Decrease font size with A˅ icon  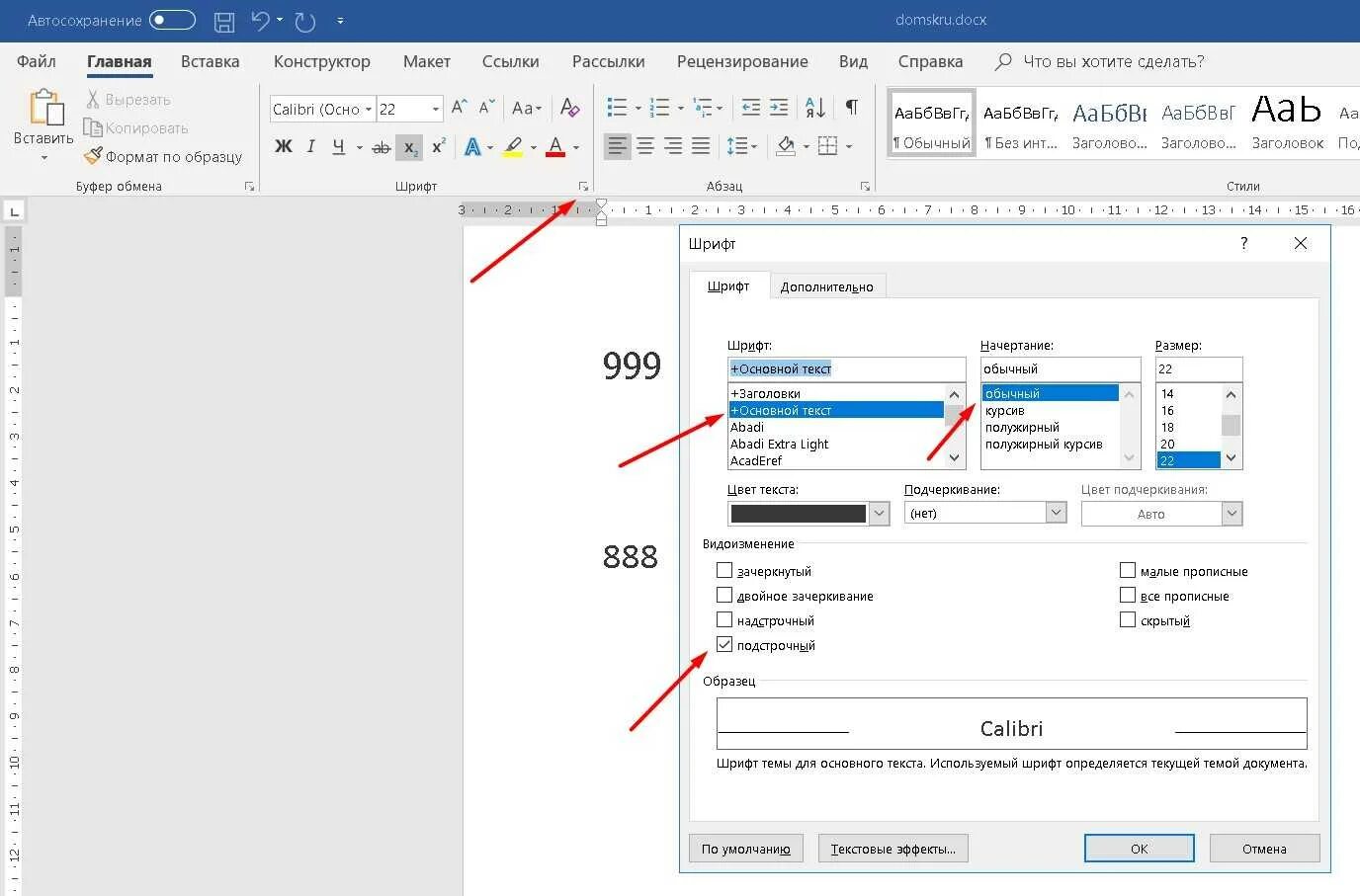(486, 108)
